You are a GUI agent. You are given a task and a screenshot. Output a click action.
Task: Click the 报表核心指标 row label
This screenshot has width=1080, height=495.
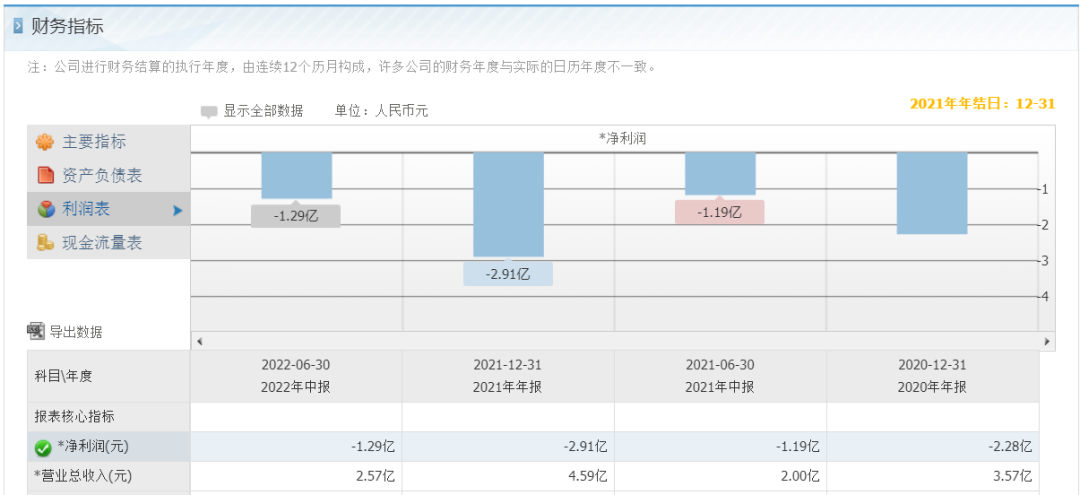point(74,417)
